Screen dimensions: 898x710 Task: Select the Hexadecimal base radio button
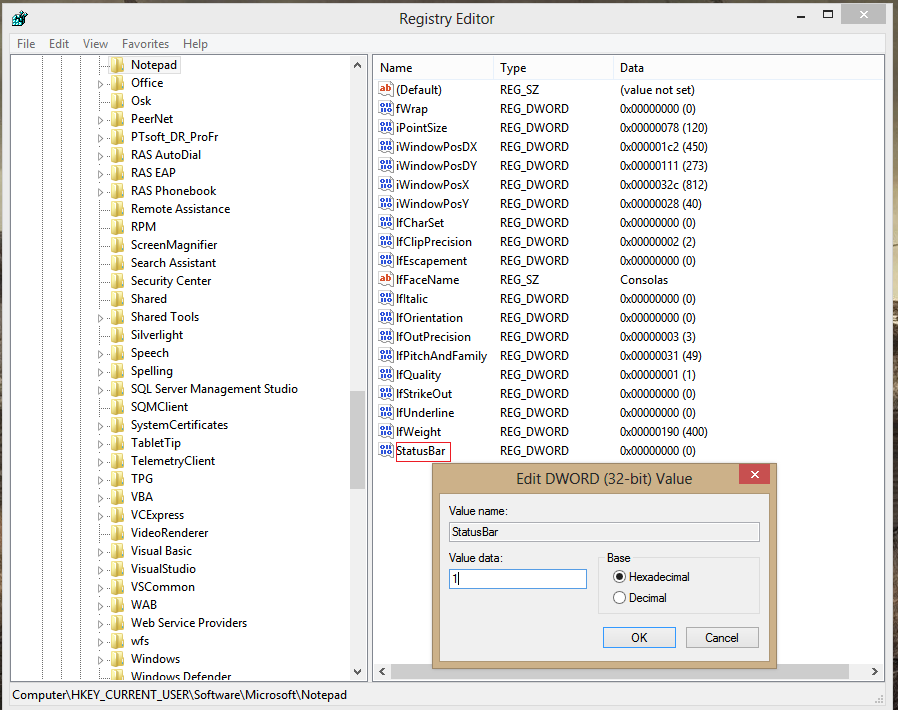click(619, 577)
